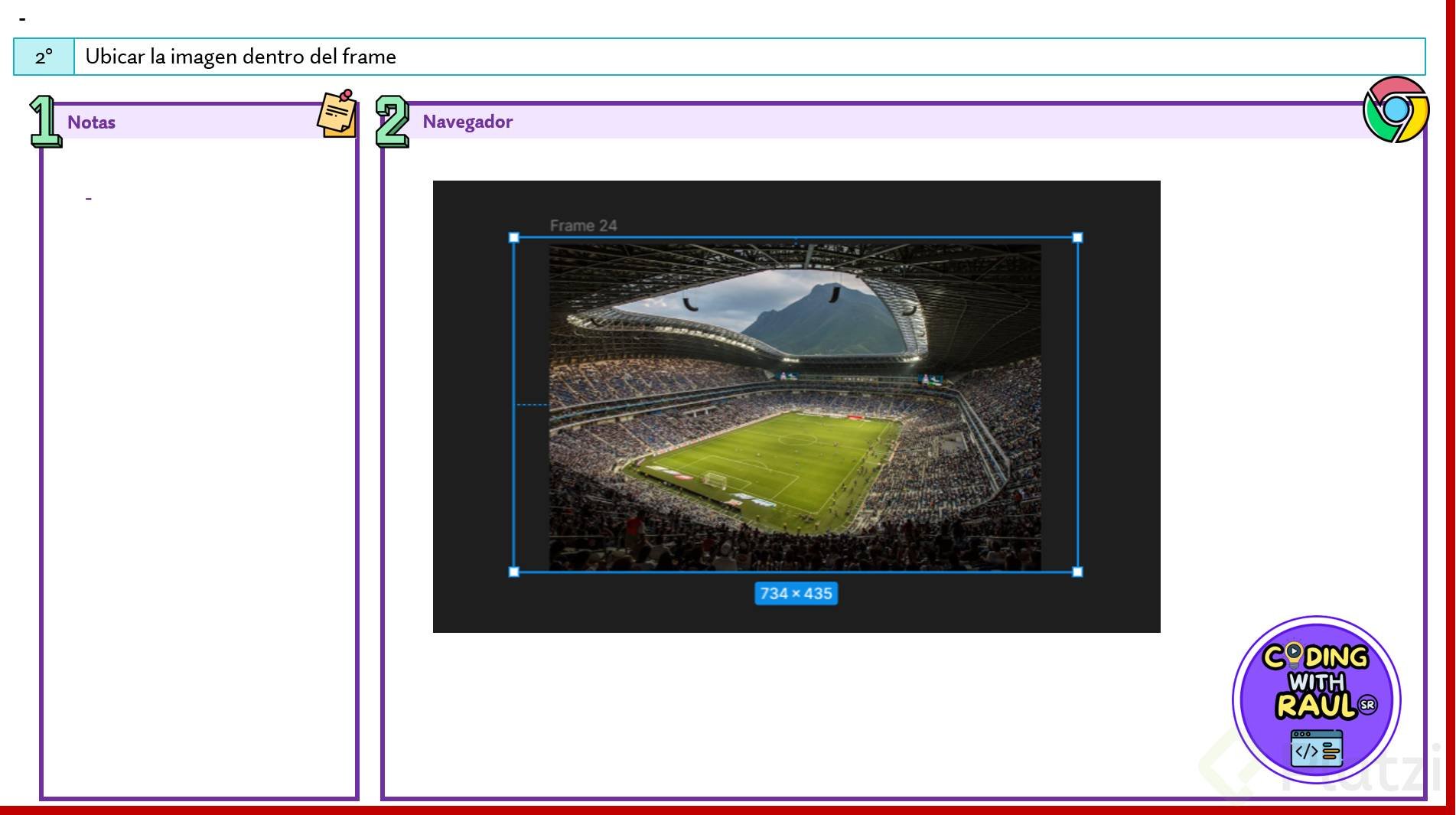Viewport: 1456px width, 815px height.
Task: Click the sticky note icon beside Notas
Action: pyautogui.click(x=337, y=113)
